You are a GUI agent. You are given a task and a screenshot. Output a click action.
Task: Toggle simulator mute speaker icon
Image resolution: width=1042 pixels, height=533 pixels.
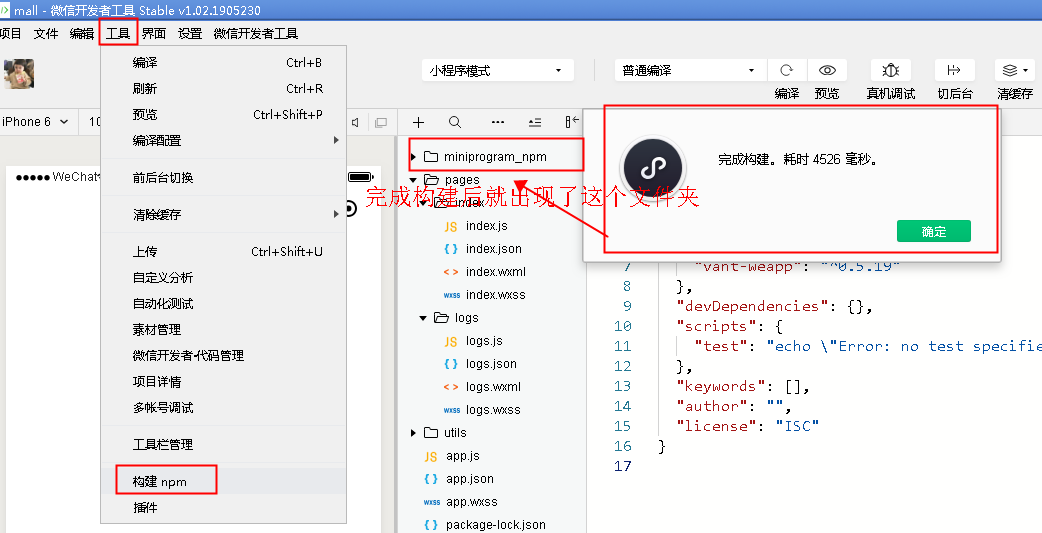[356, 122]
